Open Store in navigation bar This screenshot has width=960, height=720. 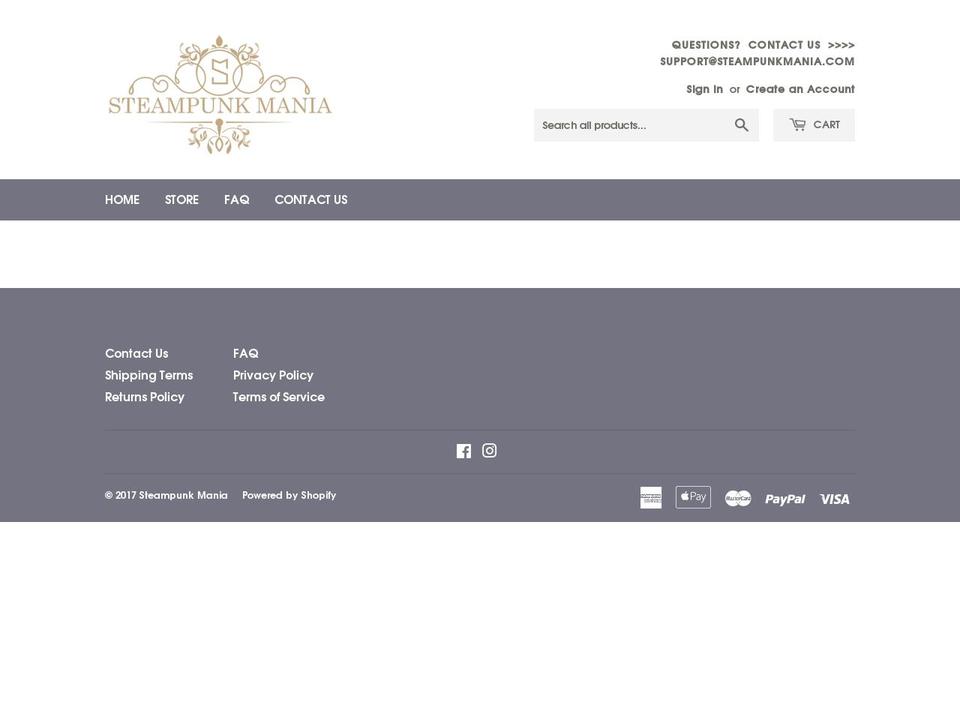pos(181,200)
